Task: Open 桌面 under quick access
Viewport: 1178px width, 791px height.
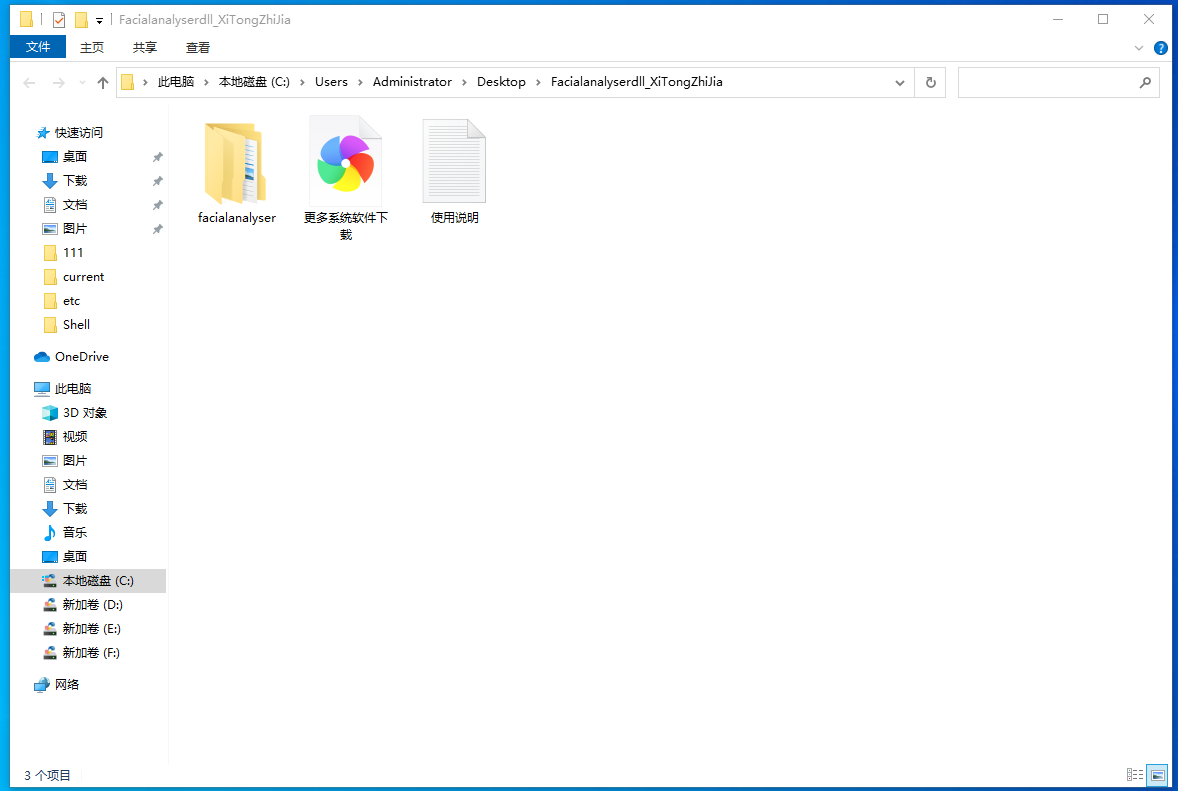Action: (x=74, y=156)
